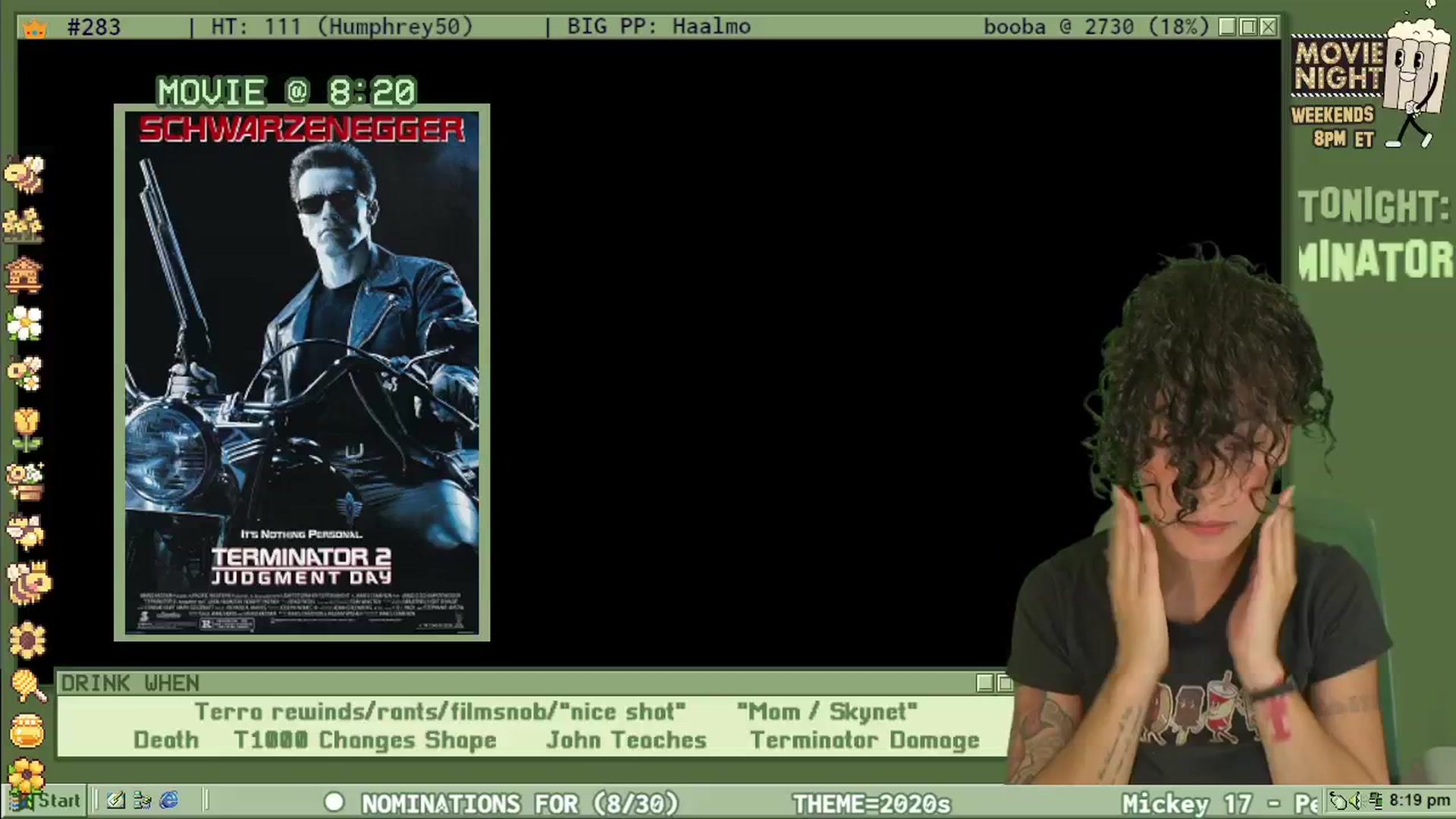Screen dimensions: 1456x819
Task: Click the crown icon in the title bar
Action: tap(35, 28)
